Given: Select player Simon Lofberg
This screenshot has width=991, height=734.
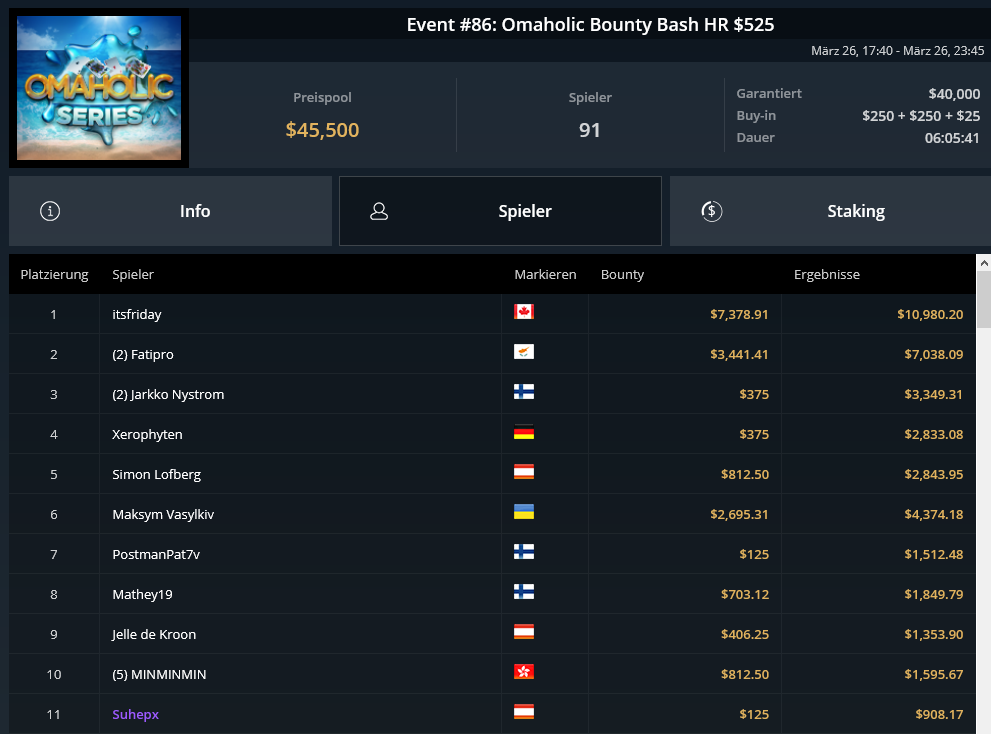Looking at the screenshot, I should 157,474.
